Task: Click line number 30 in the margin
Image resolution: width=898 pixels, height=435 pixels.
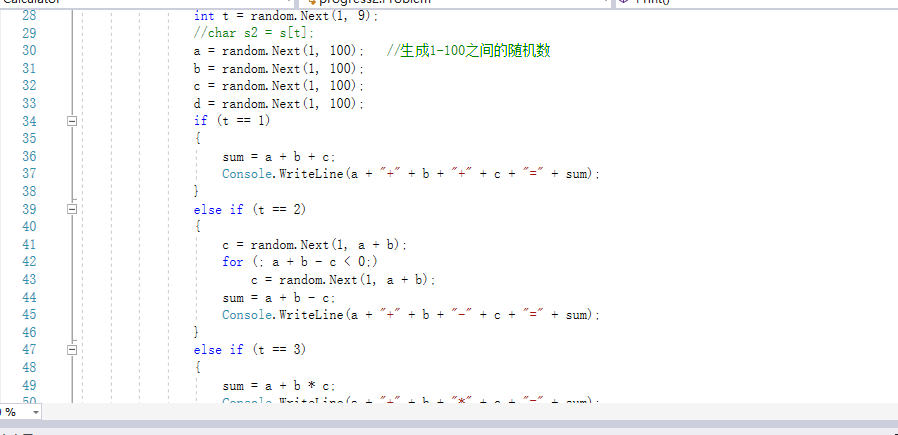Action: [x=29, y=50]
